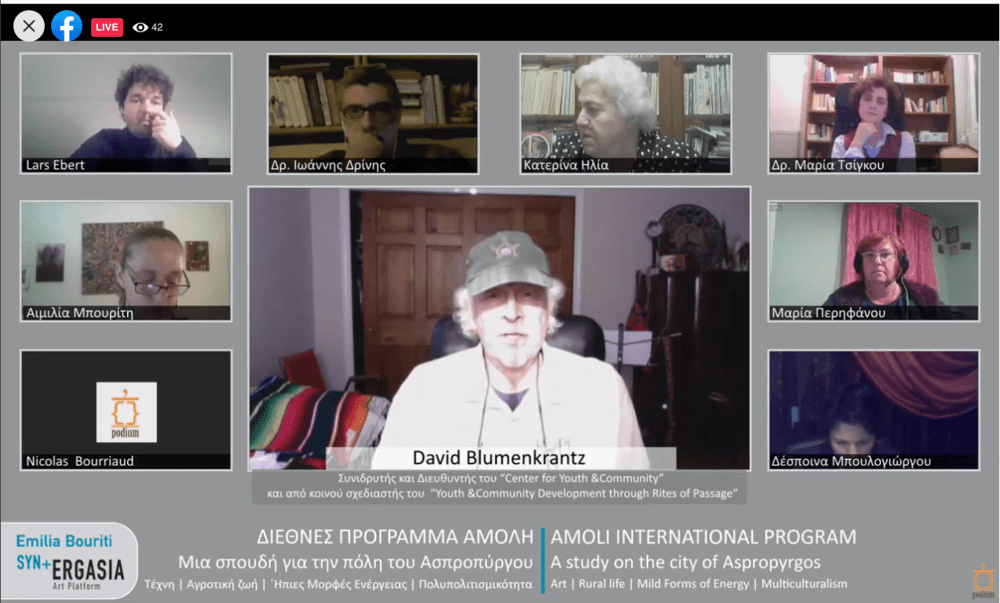Viewport: 1000px width, 603px height.
Task: Click the ΔΙΕΘΝΕΣ ΠΡΟΓΡΑΜΜΑ ΑΜΟΛΗ heading
Action: (x=355, y=537)
